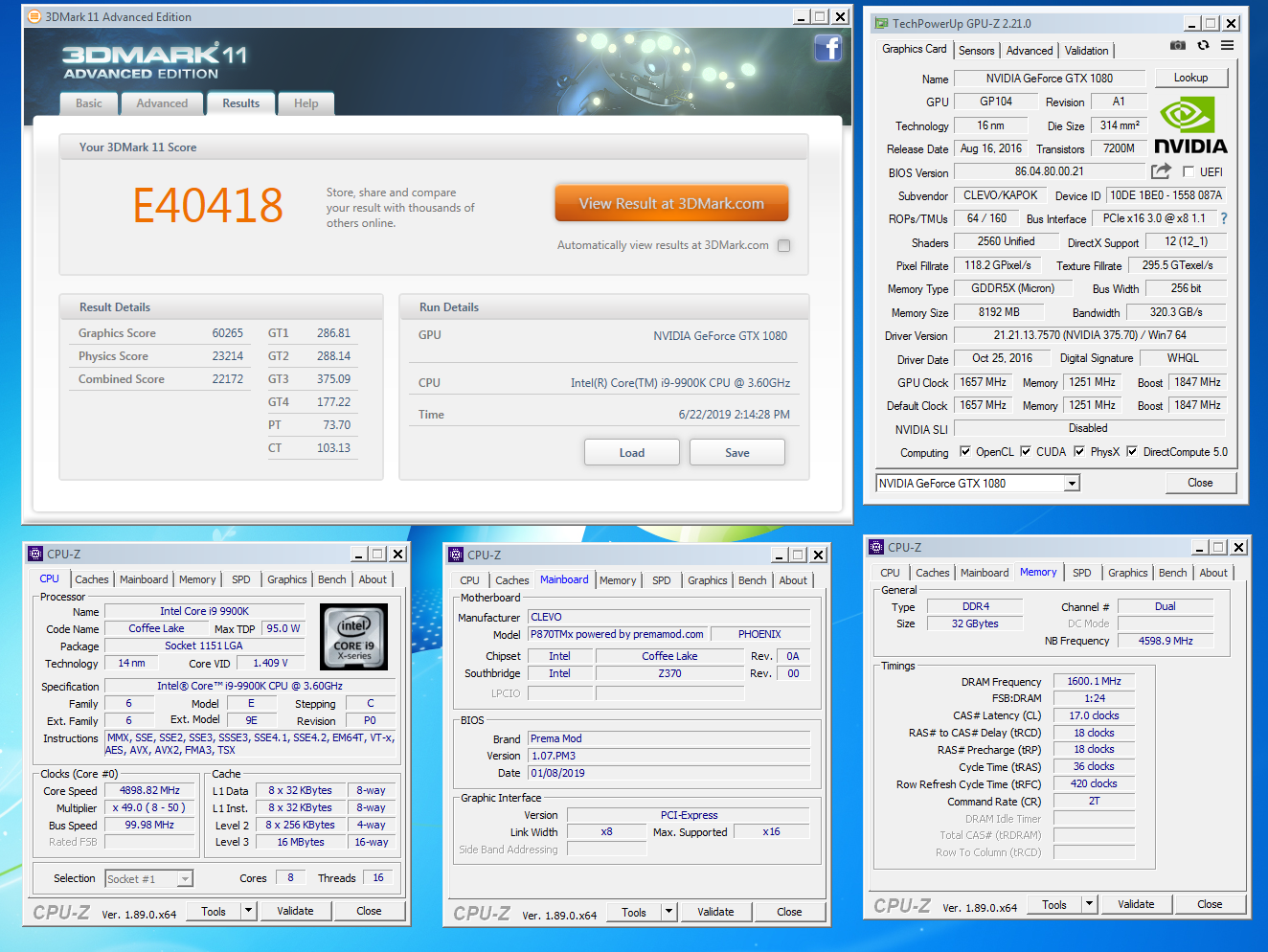Take a GPU-Z screenshot using camera icon
Image resolution: width=1268 pixels, height=952 pixels.
click(x=1178, y=45)
